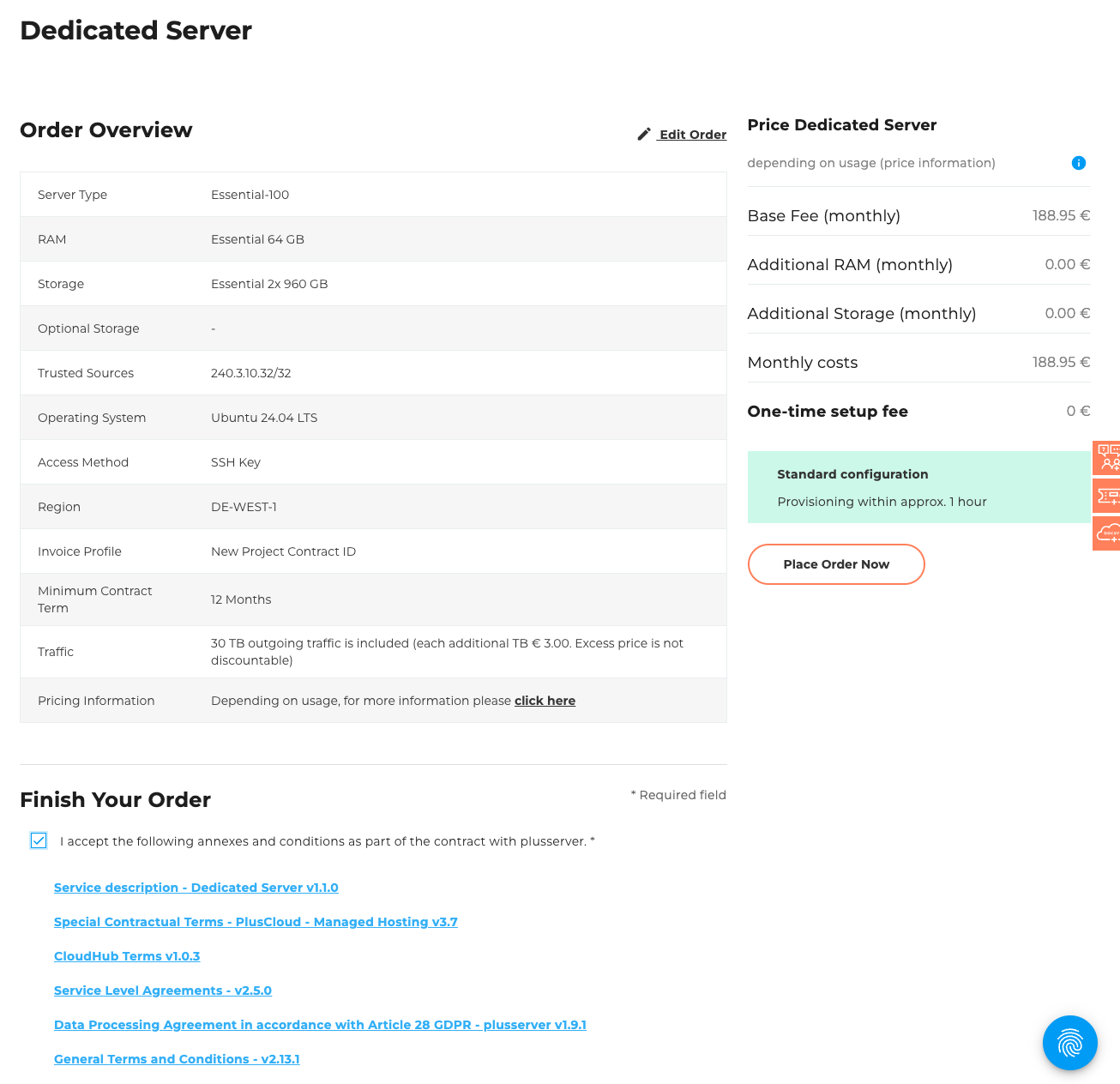The width and height of the screenshot is (1120, 1084).
Task: Click the Standard configuration banner
Action: pyautogui.click(x=918, y=487)
